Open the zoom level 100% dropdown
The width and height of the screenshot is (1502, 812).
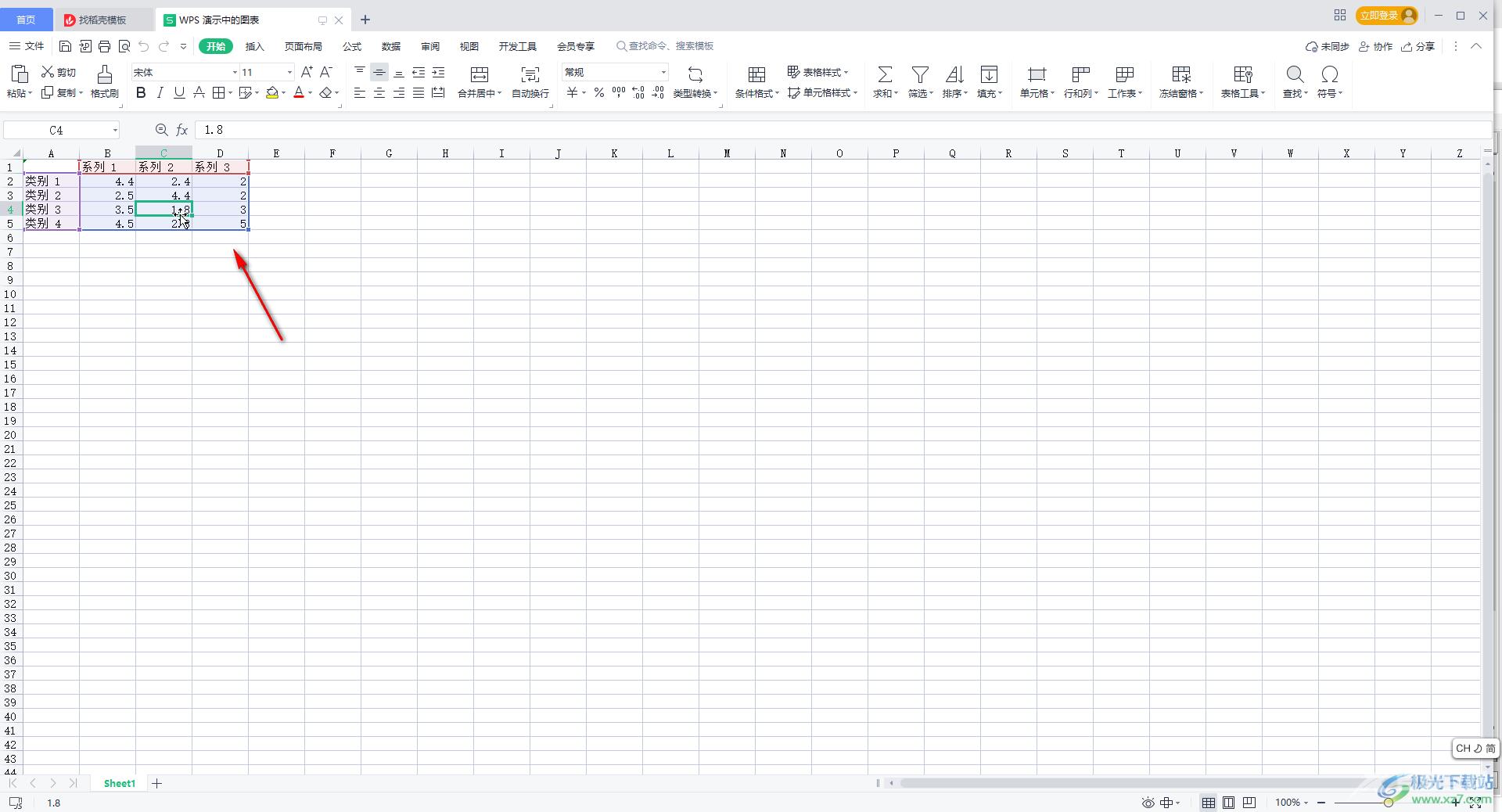(1292, 803)
